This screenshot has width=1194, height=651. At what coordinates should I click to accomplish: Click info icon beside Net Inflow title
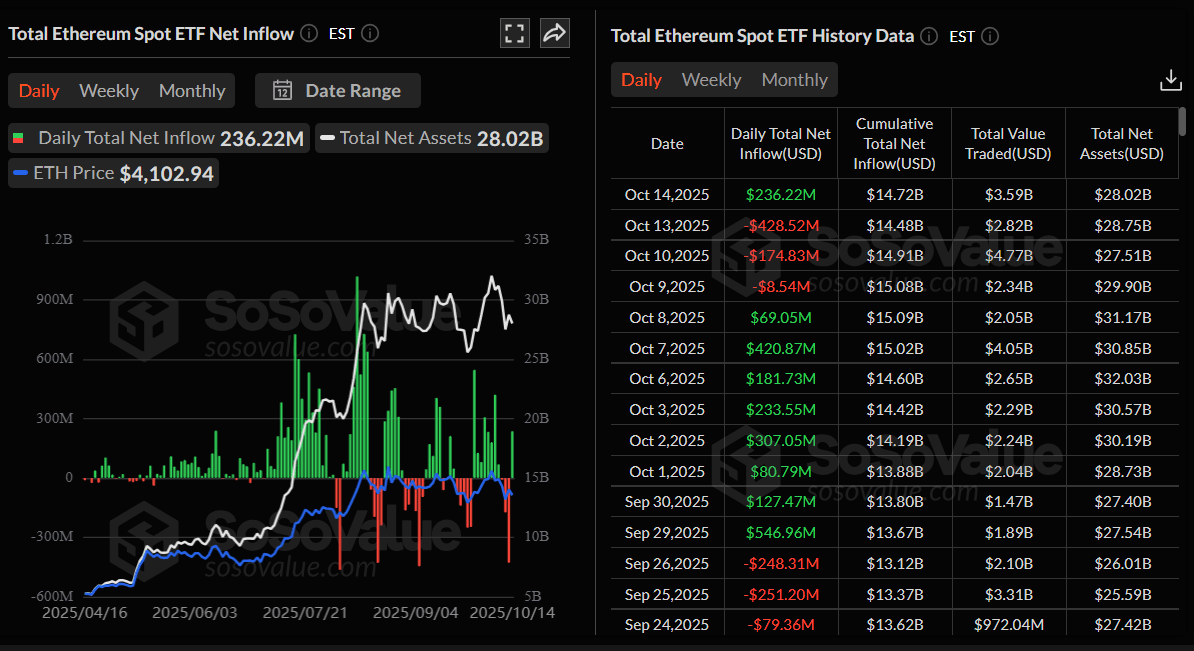point(309,33)
